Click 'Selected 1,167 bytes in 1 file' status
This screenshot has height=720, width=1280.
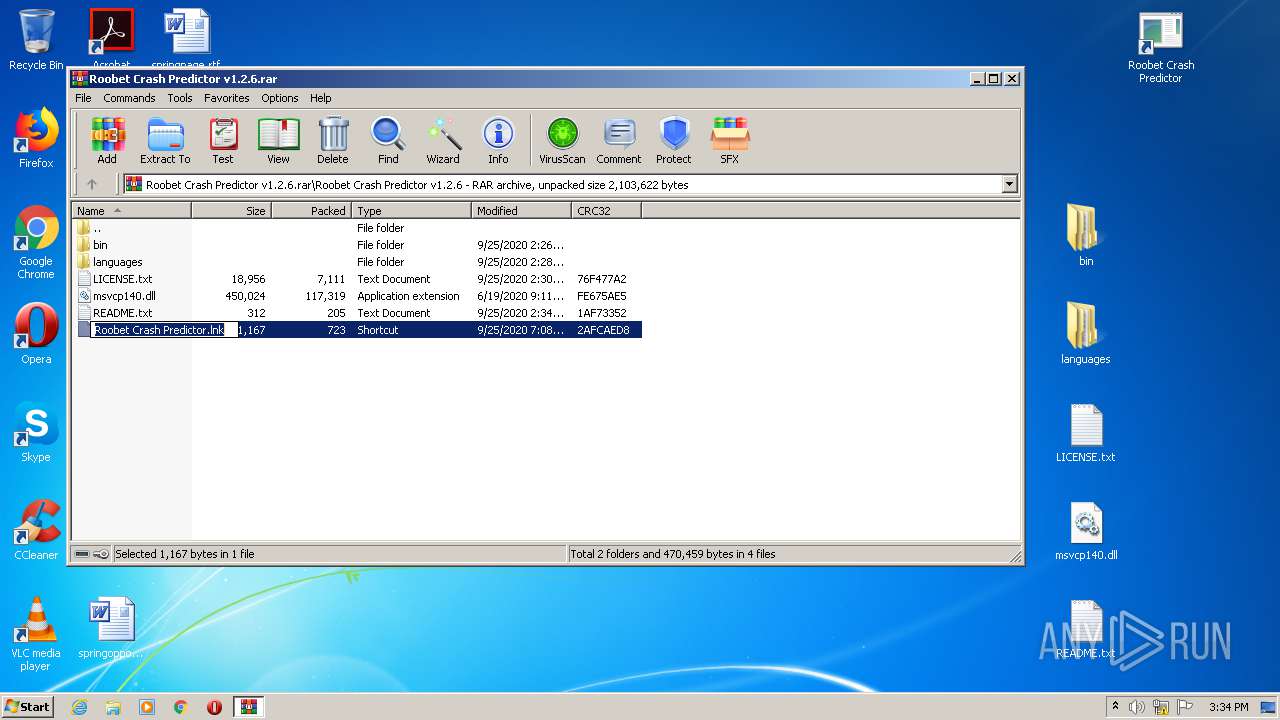[185, 554]
